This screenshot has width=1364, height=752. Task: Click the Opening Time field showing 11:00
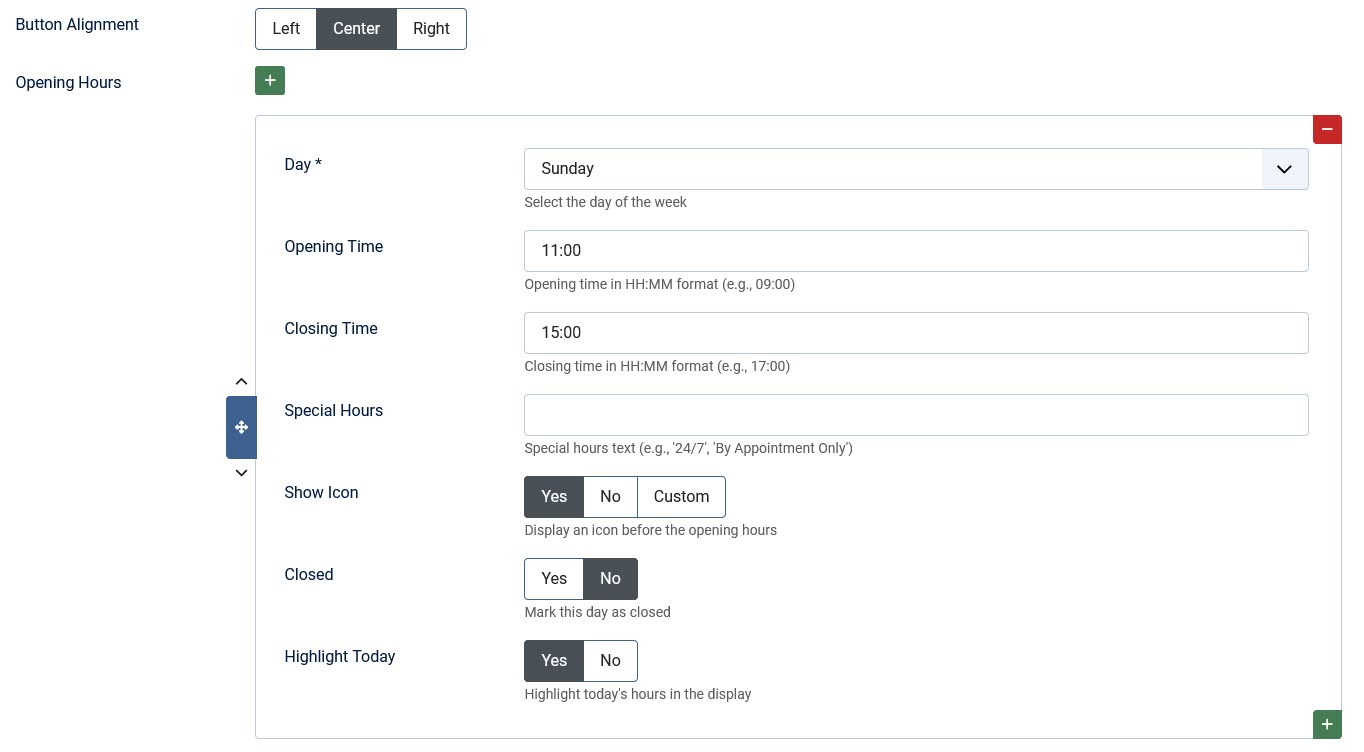pos(915,251)
